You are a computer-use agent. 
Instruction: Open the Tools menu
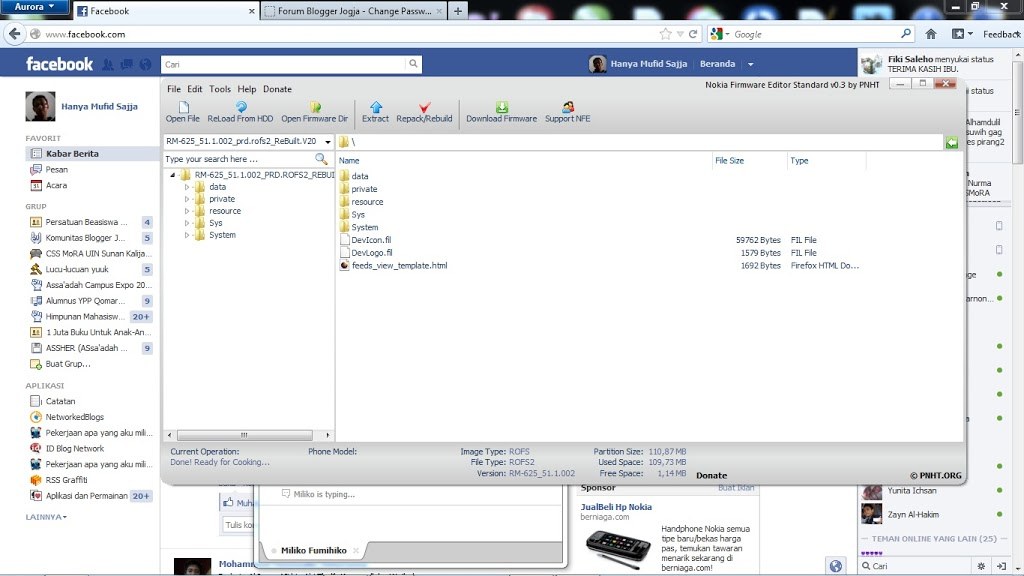[219, 89]
